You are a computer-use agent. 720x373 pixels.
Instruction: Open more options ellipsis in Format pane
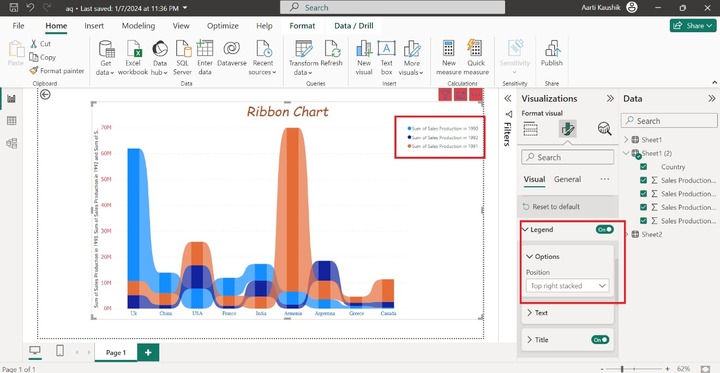pyautogui.click(x=605, y=179)
